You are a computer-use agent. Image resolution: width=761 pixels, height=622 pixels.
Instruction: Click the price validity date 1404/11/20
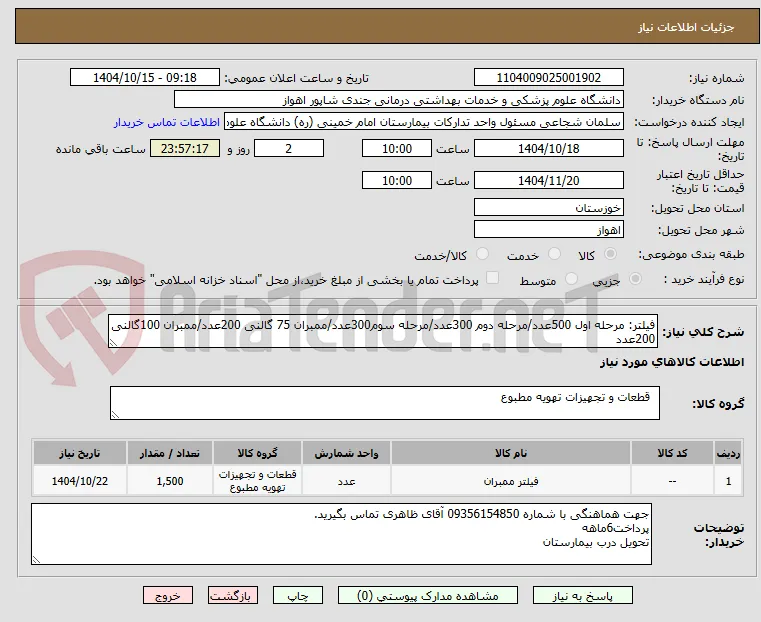pyautogui.click(x=548, y=180)
